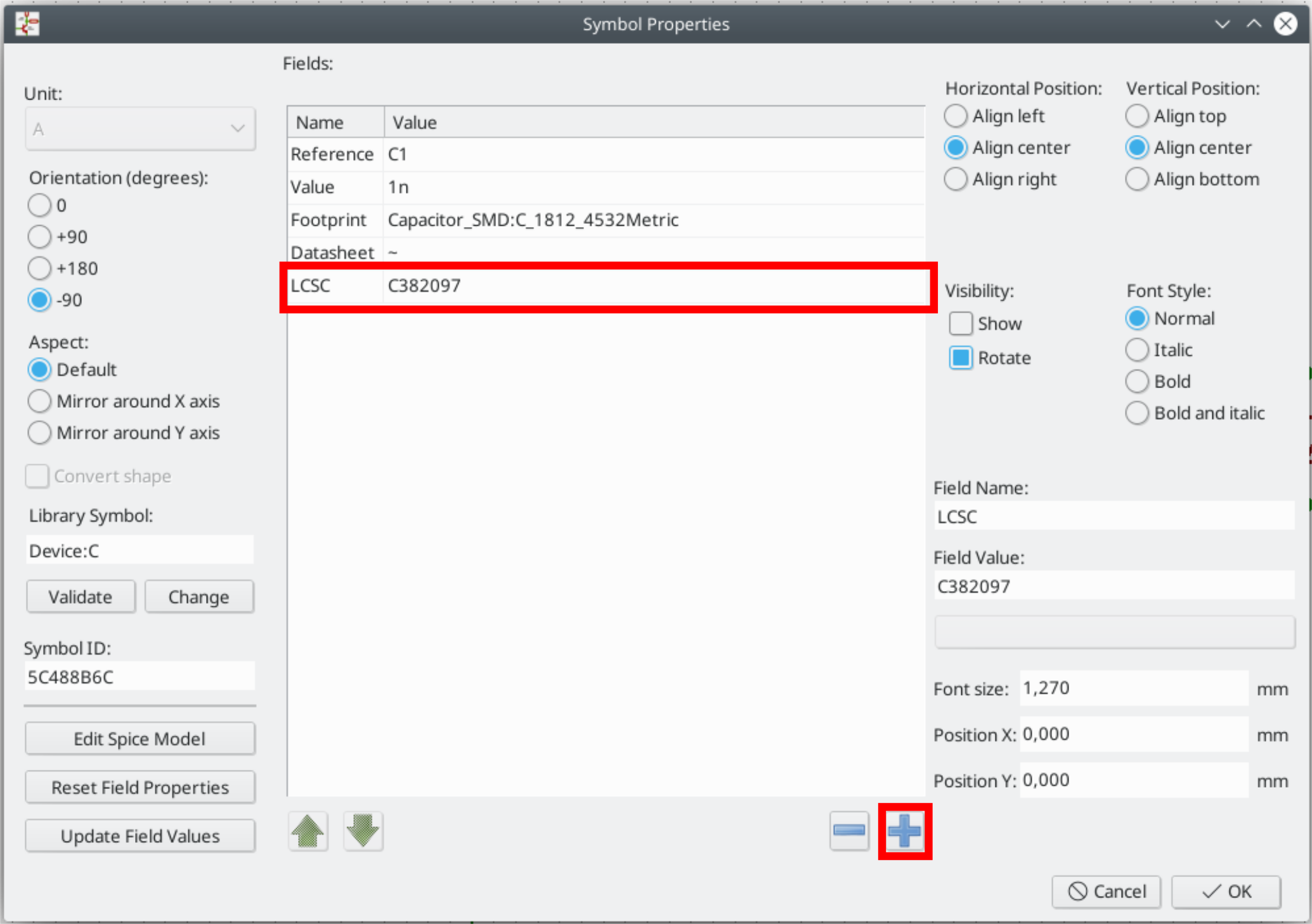Move field down with green arrow
This screenshot has height=924, width=1312.
click(x=363, y=831)
